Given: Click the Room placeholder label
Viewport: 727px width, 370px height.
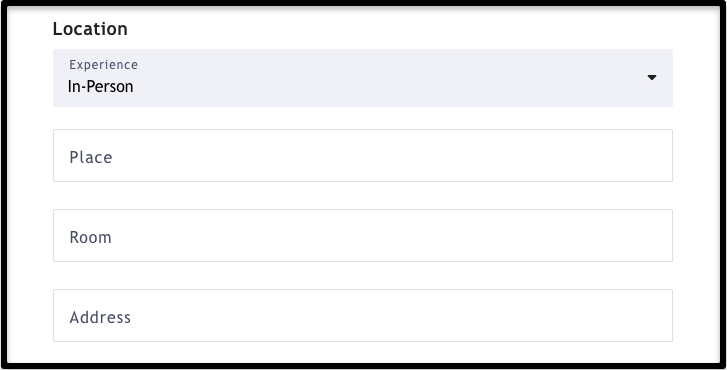Looking at the screenshot, I should tap(90, 237).
